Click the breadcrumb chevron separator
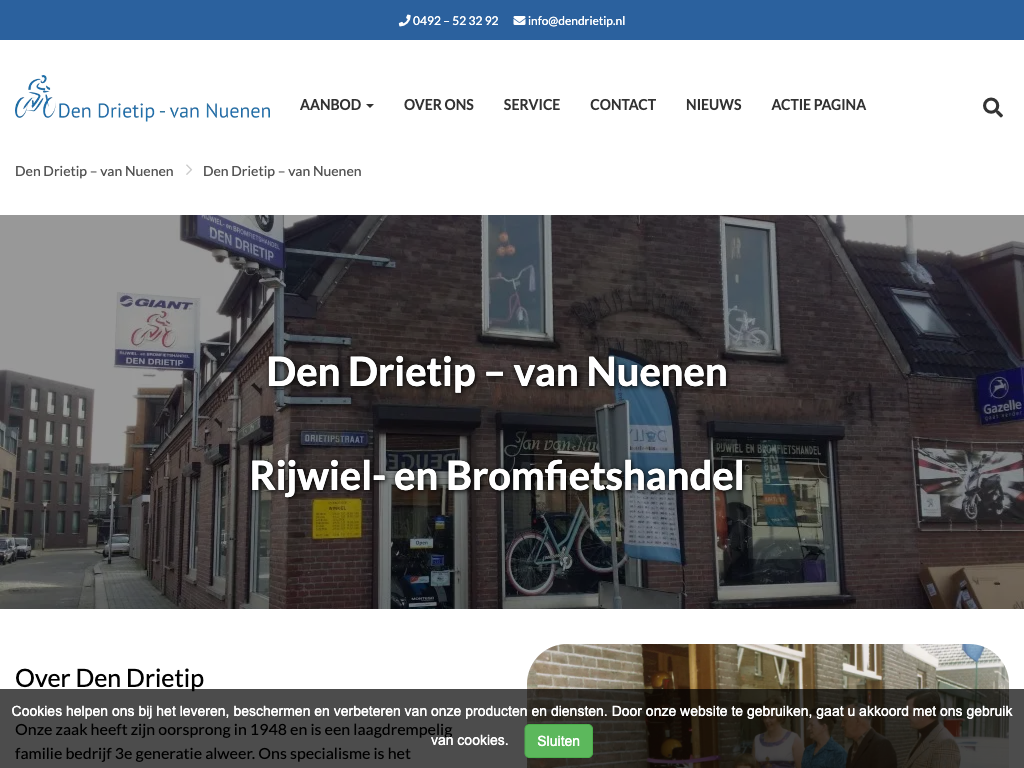1024x768 pixels. [x=188, y=171]
